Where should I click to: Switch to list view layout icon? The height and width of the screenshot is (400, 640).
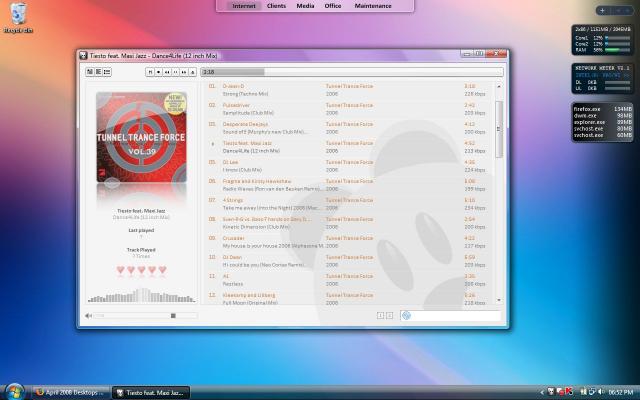coord(107,72)
